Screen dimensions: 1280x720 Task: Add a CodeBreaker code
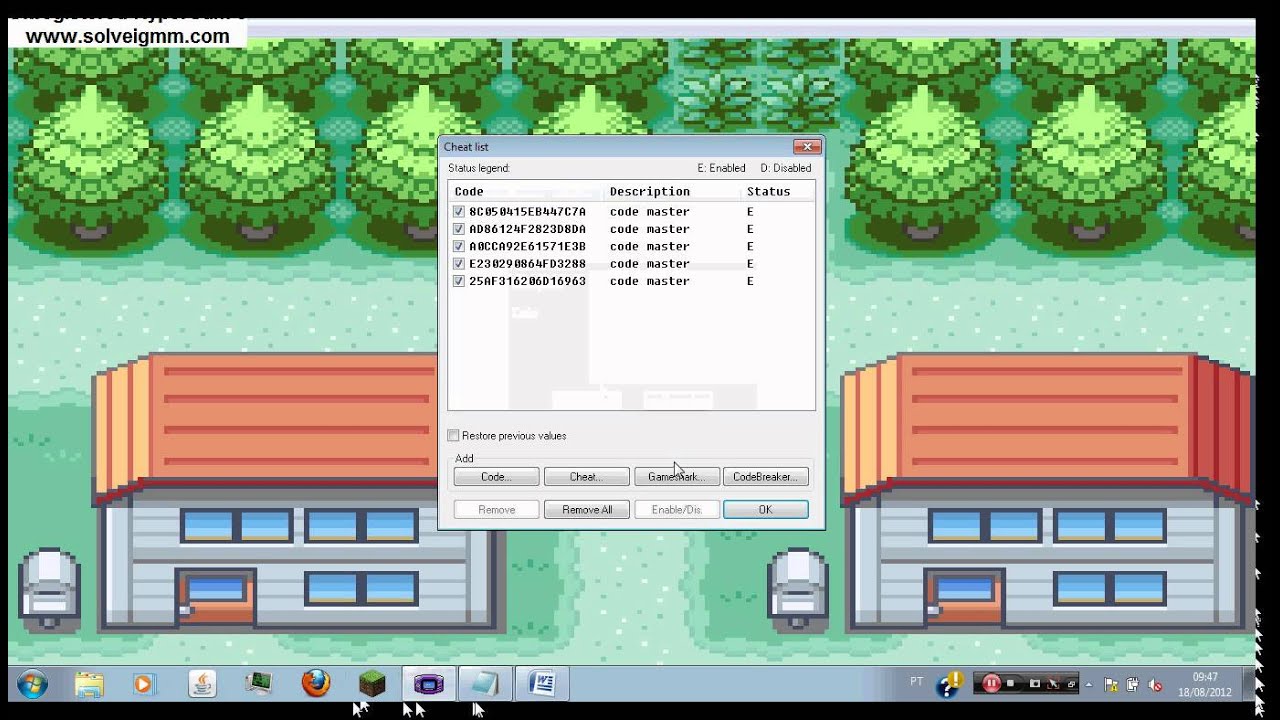[765, 477]
